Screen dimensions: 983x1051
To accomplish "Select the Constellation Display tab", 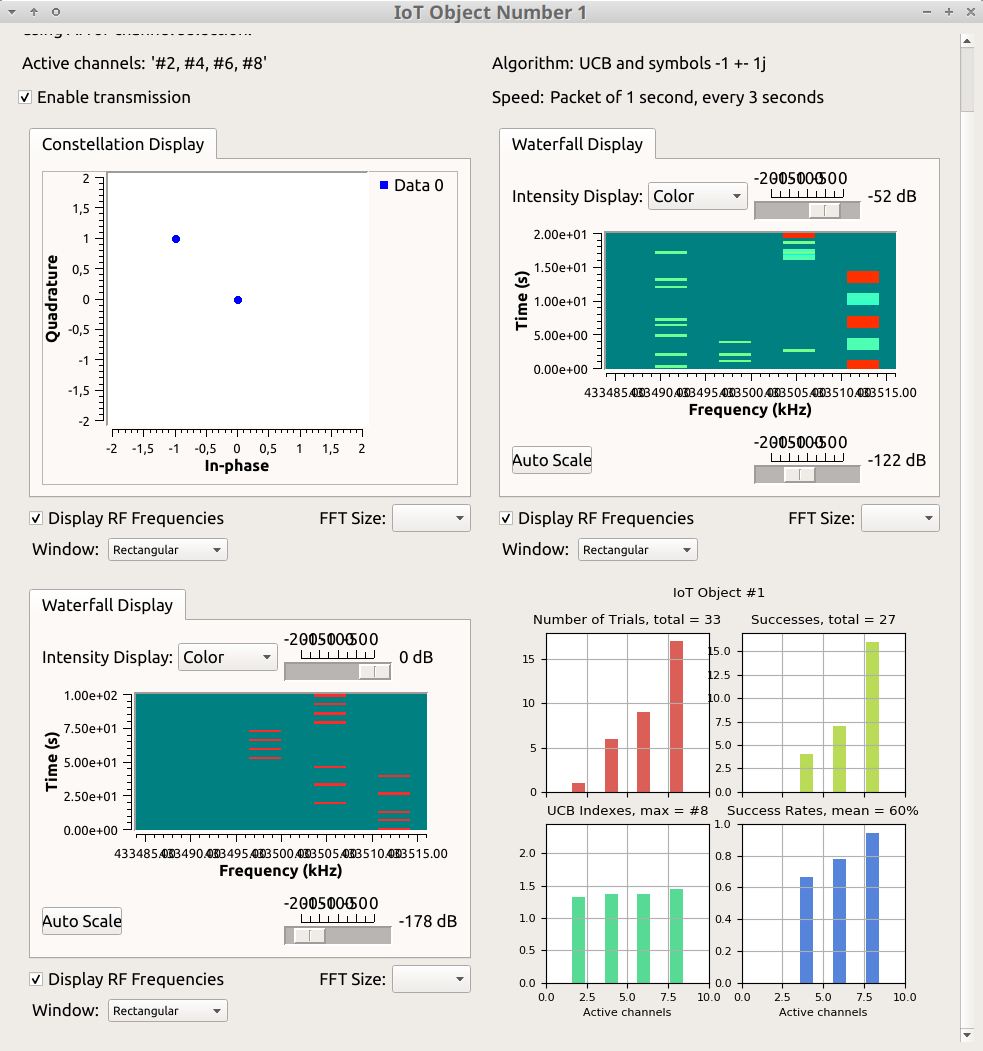I will tap(123, 144).
